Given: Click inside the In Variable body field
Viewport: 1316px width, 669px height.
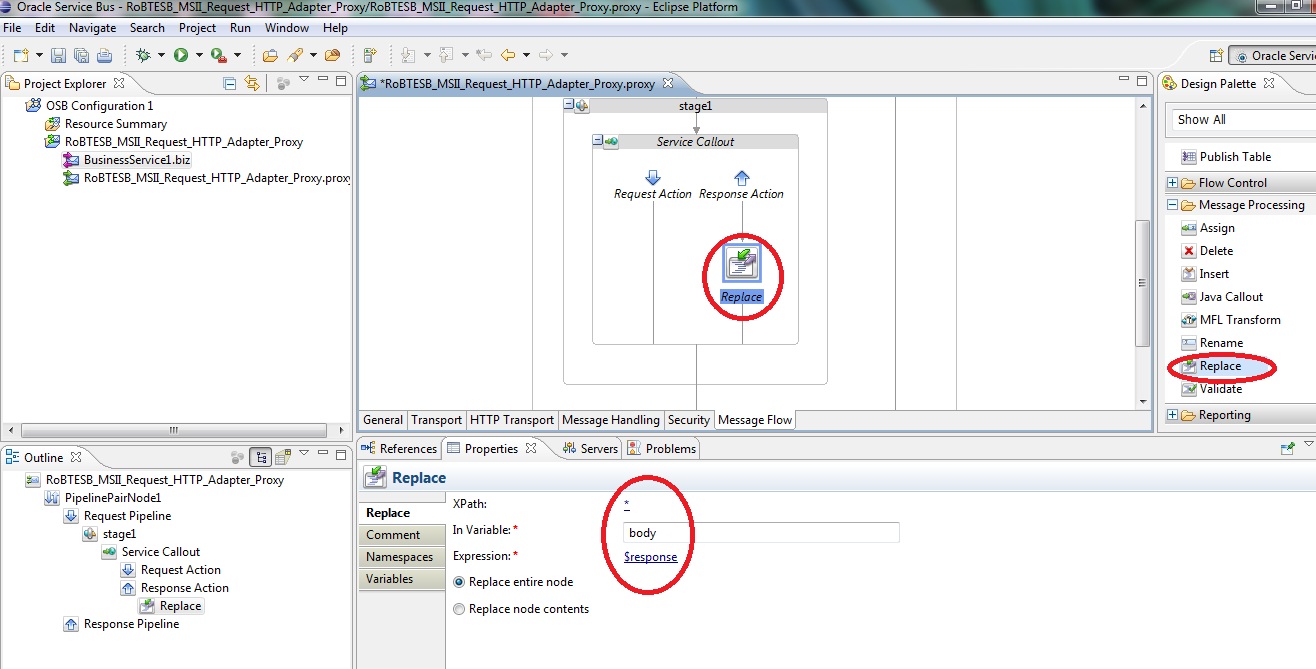Looking at the screenshot, I should pos(700,532).
